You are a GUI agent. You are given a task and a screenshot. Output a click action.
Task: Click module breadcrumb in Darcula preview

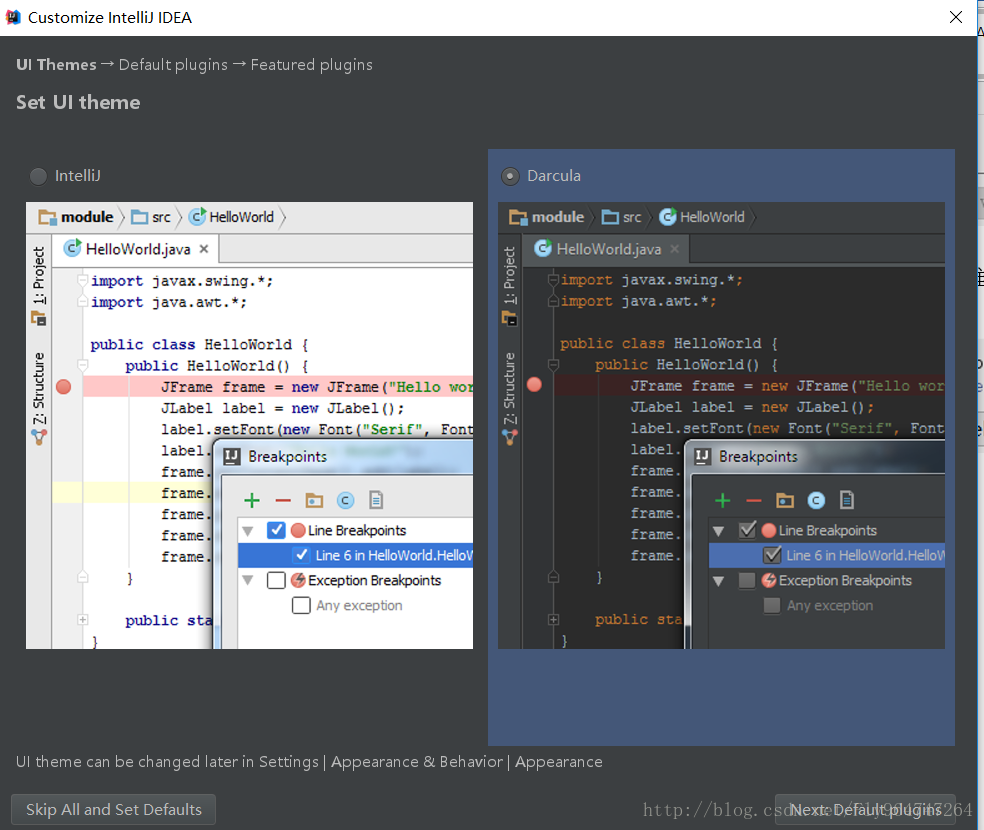(x=547, y=217)
